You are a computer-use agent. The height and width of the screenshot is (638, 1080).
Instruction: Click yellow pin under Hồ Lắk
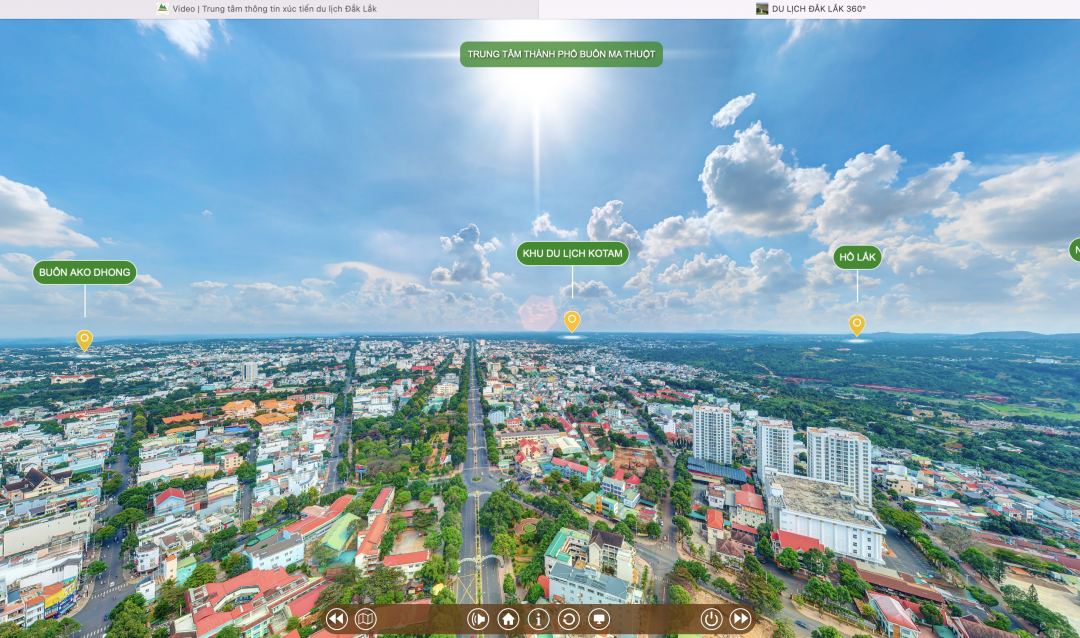pos(857,325)
